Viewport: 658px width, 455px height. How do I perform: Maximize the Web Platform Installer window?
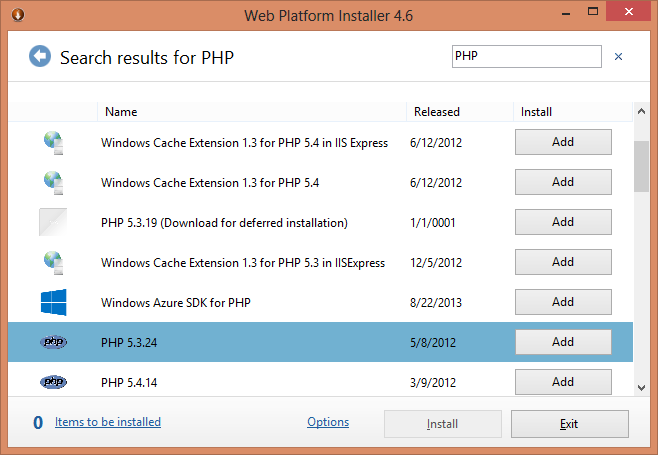click(x=593, y=12)
